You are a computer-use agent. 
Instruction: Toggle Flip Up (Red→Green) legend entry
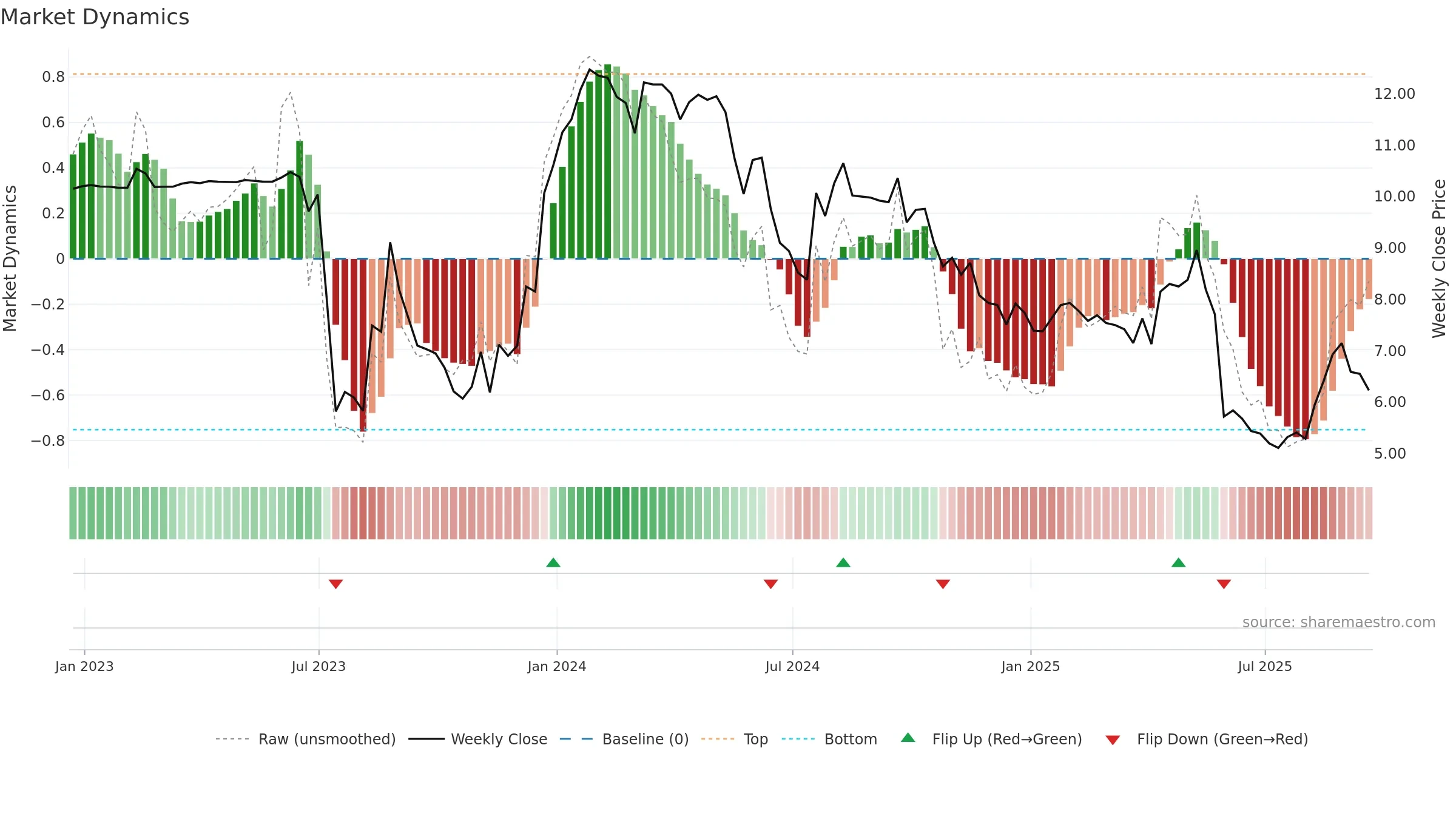pyautogui.click(x=991, y=739)
